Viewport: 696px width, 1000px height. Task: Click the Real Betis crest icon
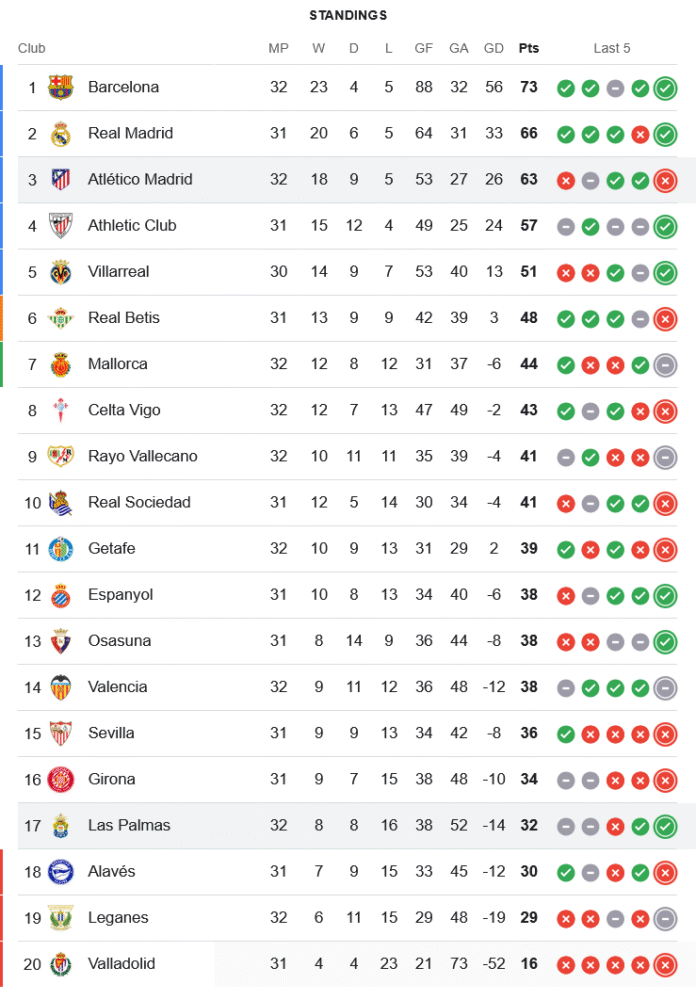(61, 318)
